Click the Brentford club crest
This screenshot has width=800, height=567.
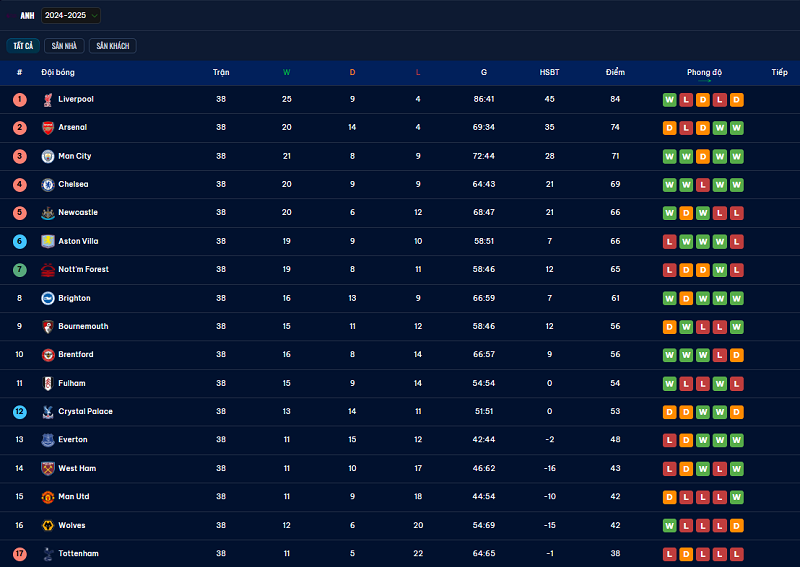[48, 355]
